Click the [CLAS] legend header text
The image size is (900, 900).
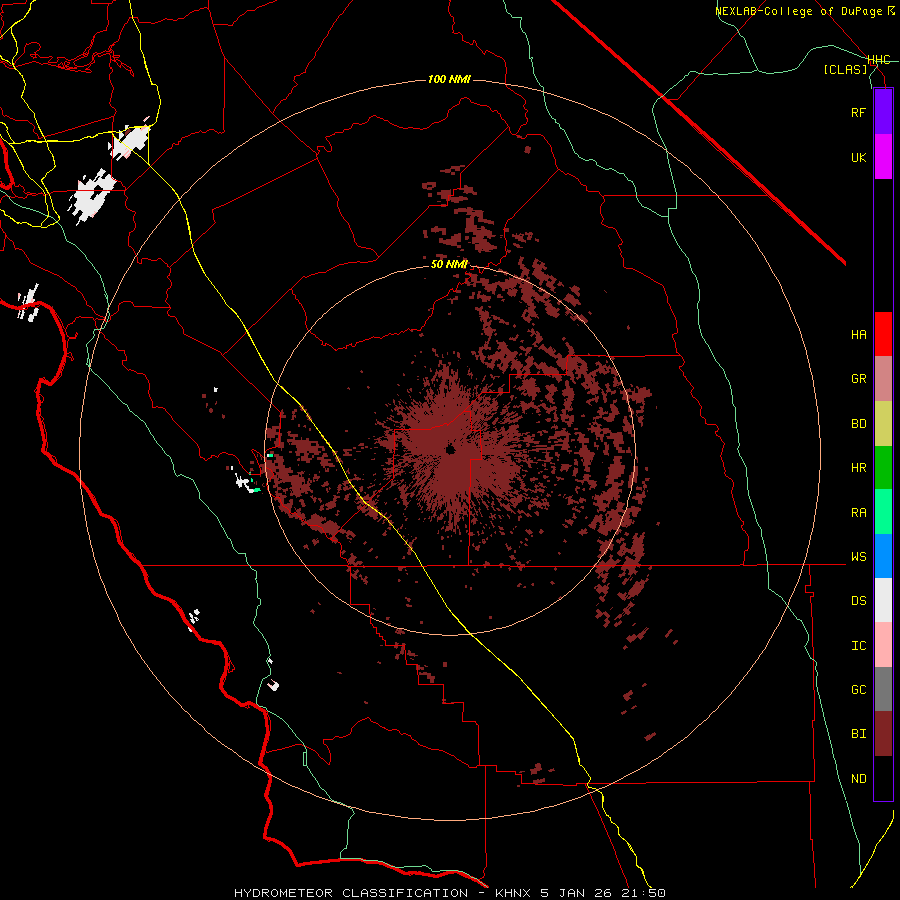tap(845, 69)
